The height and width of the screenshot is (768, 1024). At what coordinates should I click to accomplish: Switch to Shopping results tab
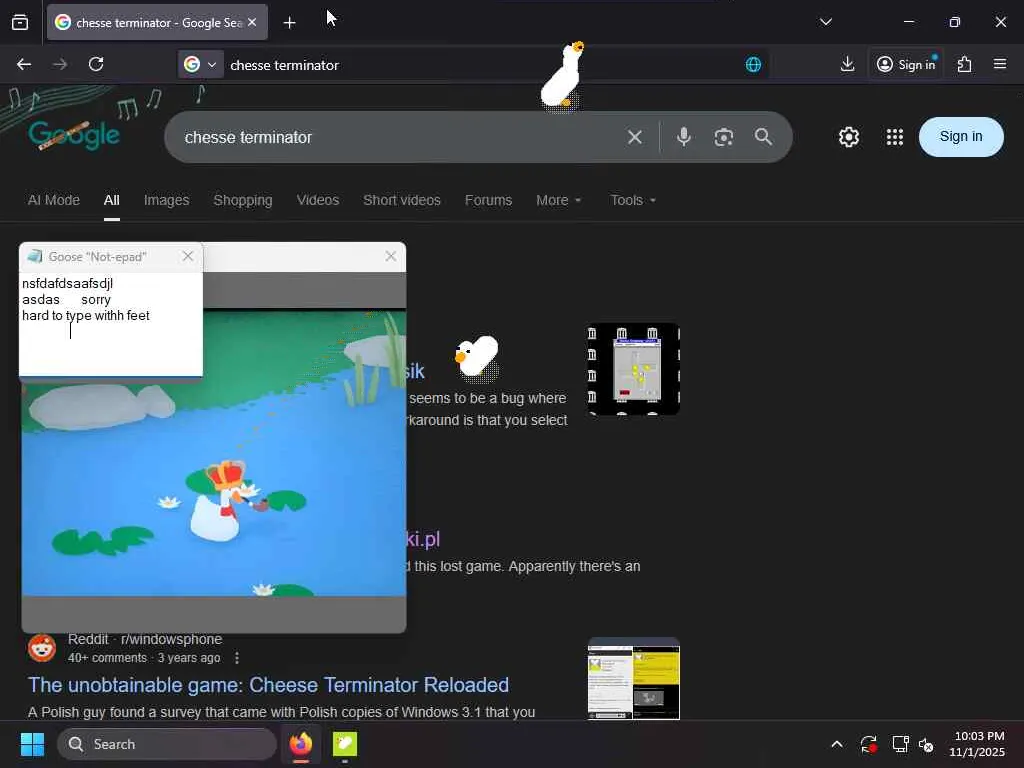tap(243, 200)
